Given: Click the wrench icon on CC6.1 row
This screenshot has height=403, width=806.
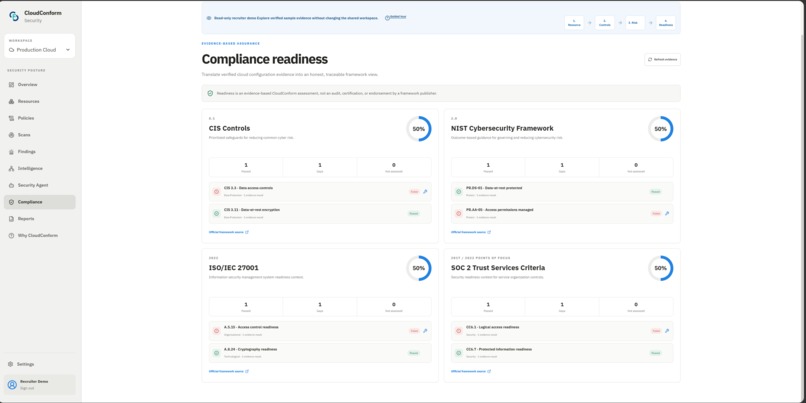Looking at the screenshot, I should [667, 331].
